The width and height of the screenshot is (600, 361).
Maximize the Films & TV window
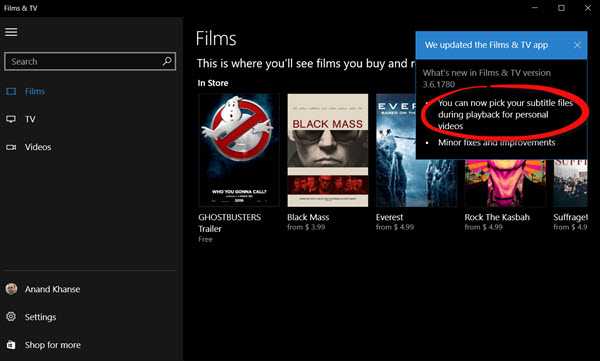pos(561,8)
